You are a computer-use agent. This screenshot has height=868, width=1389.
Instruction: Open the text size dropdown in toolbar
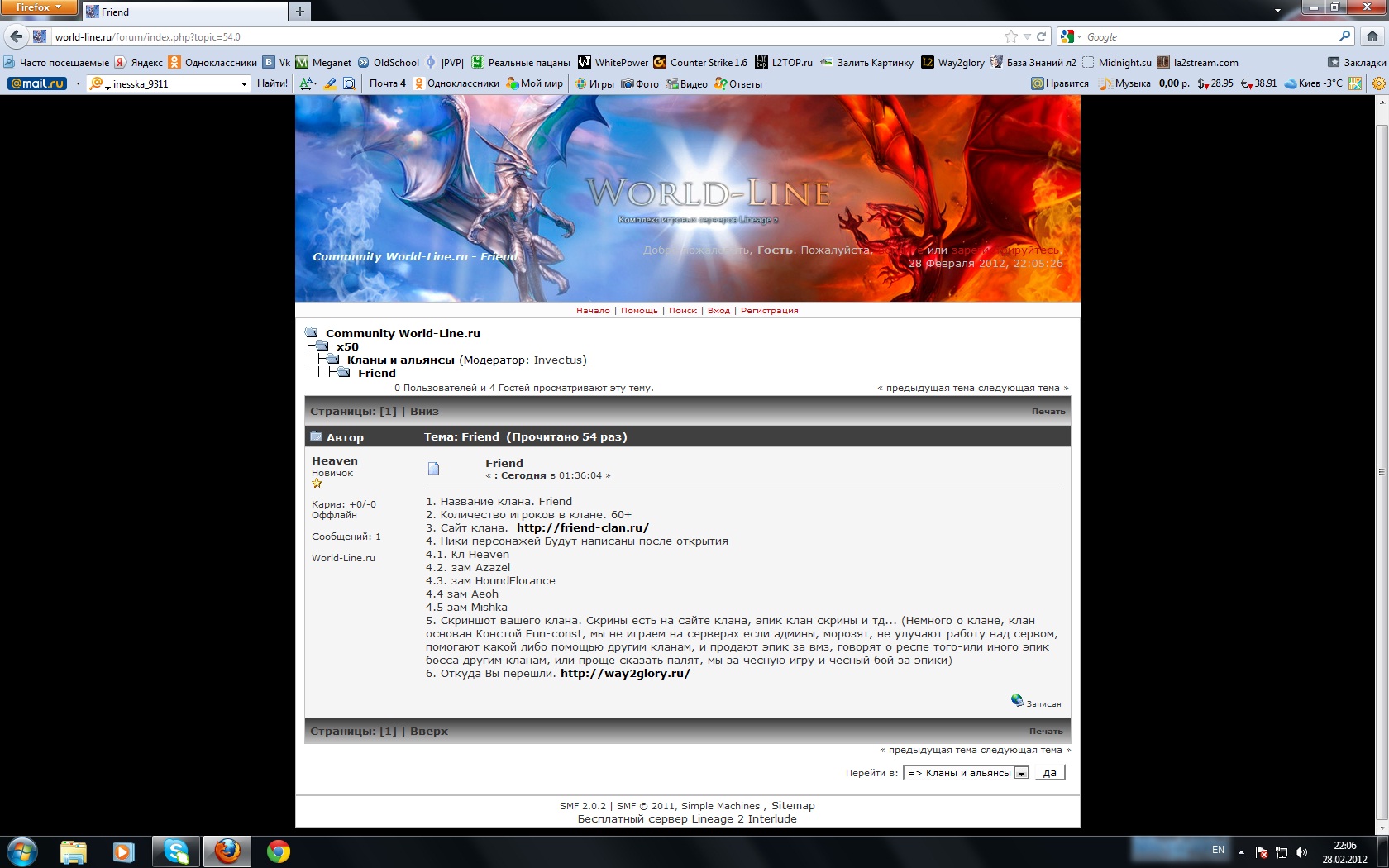pyautogui.click(x=308, y=83)
